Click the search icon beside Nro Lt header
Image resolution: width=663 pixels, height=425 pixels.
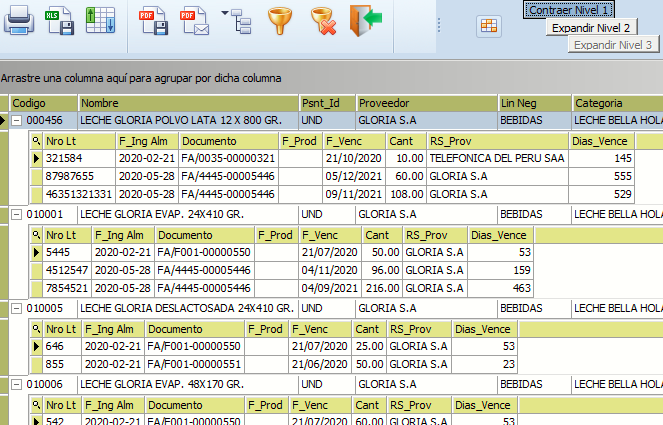[x=36, y=141]
